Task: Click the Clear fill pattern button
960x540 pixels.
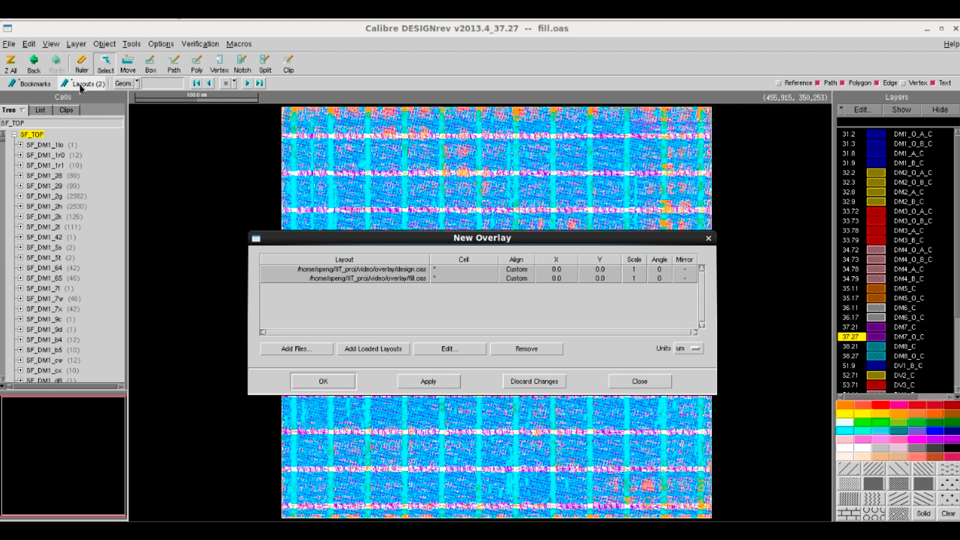Action: (948, 513)
